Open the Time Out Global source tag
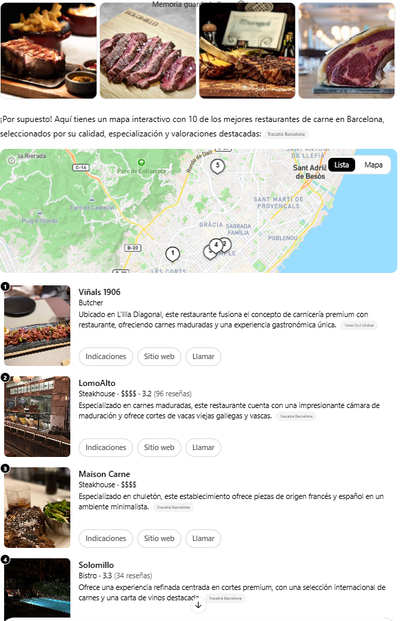Screen dimensions: 400x621 359,326
